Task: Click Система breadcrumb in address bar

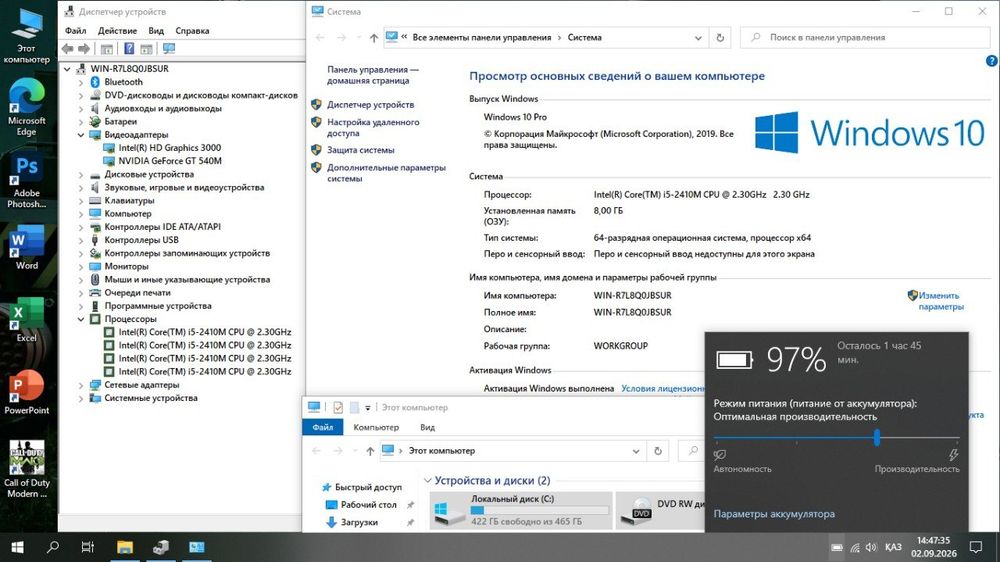Action: click(x=584, y=38)
